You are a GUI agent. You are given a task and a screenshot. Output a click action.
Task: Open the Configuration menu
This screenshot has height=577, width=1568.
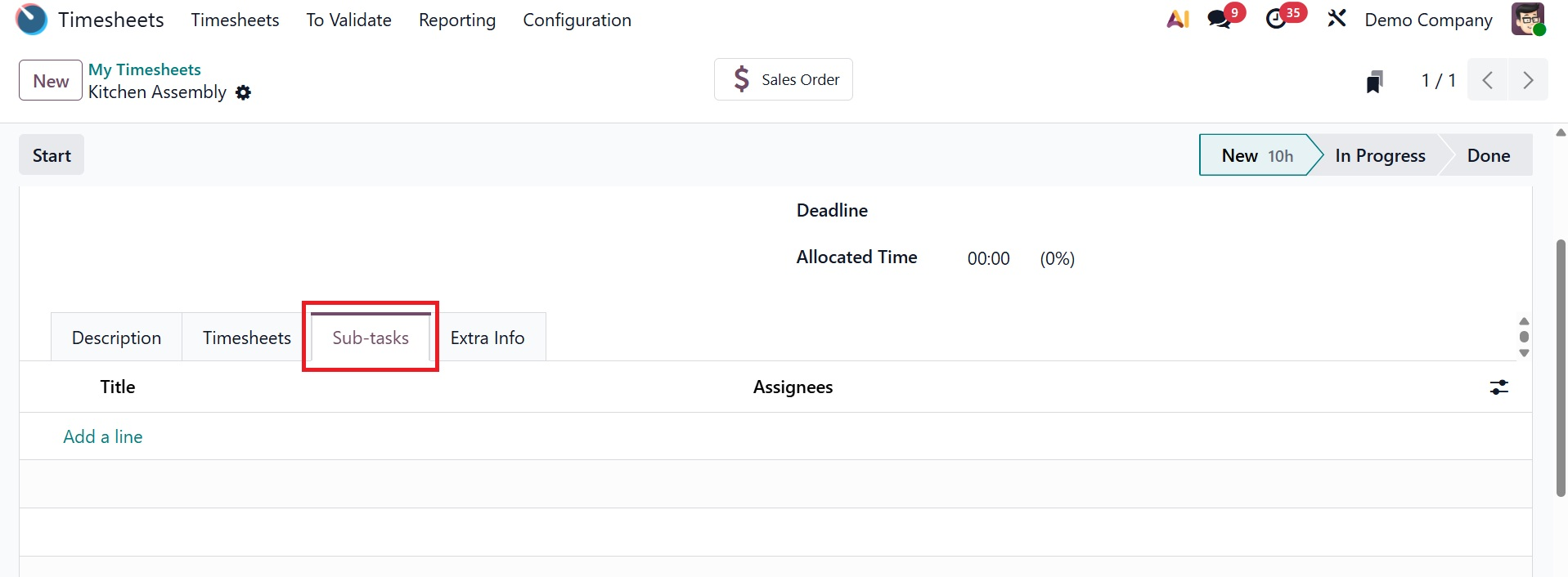click(577, 20)
